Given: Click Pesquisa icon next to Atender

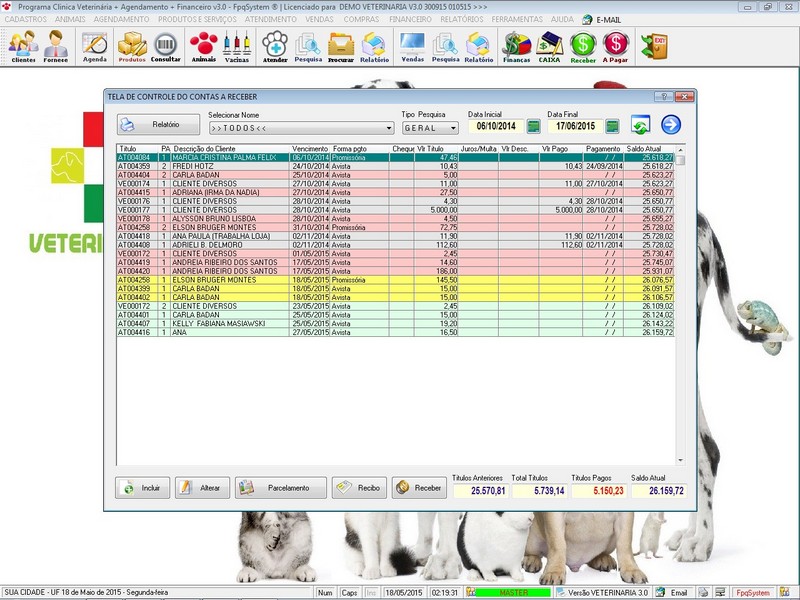Looking at the screenshot, I should (x=308, y=46).
